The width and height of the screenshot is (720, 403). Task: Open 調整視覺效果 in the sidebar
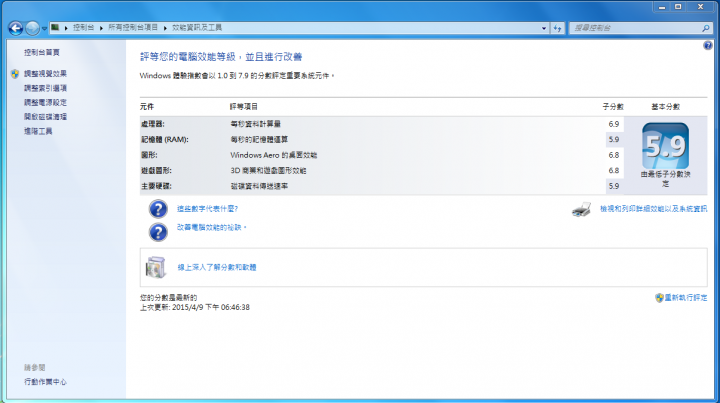click(x=45, y=73)
